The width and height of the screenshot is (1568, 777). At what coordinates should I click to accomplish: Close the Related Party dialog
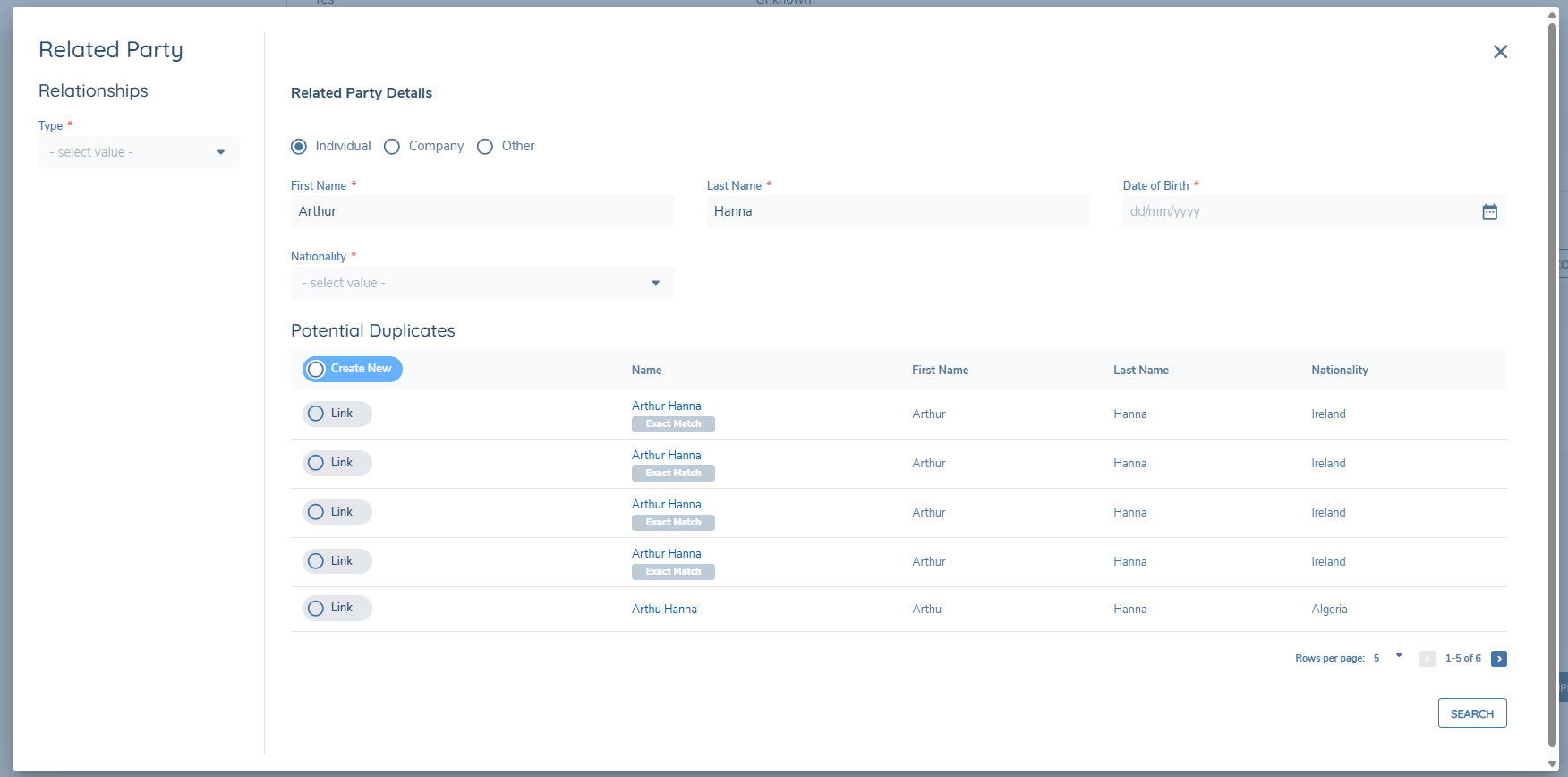(x=1500, y=52)
